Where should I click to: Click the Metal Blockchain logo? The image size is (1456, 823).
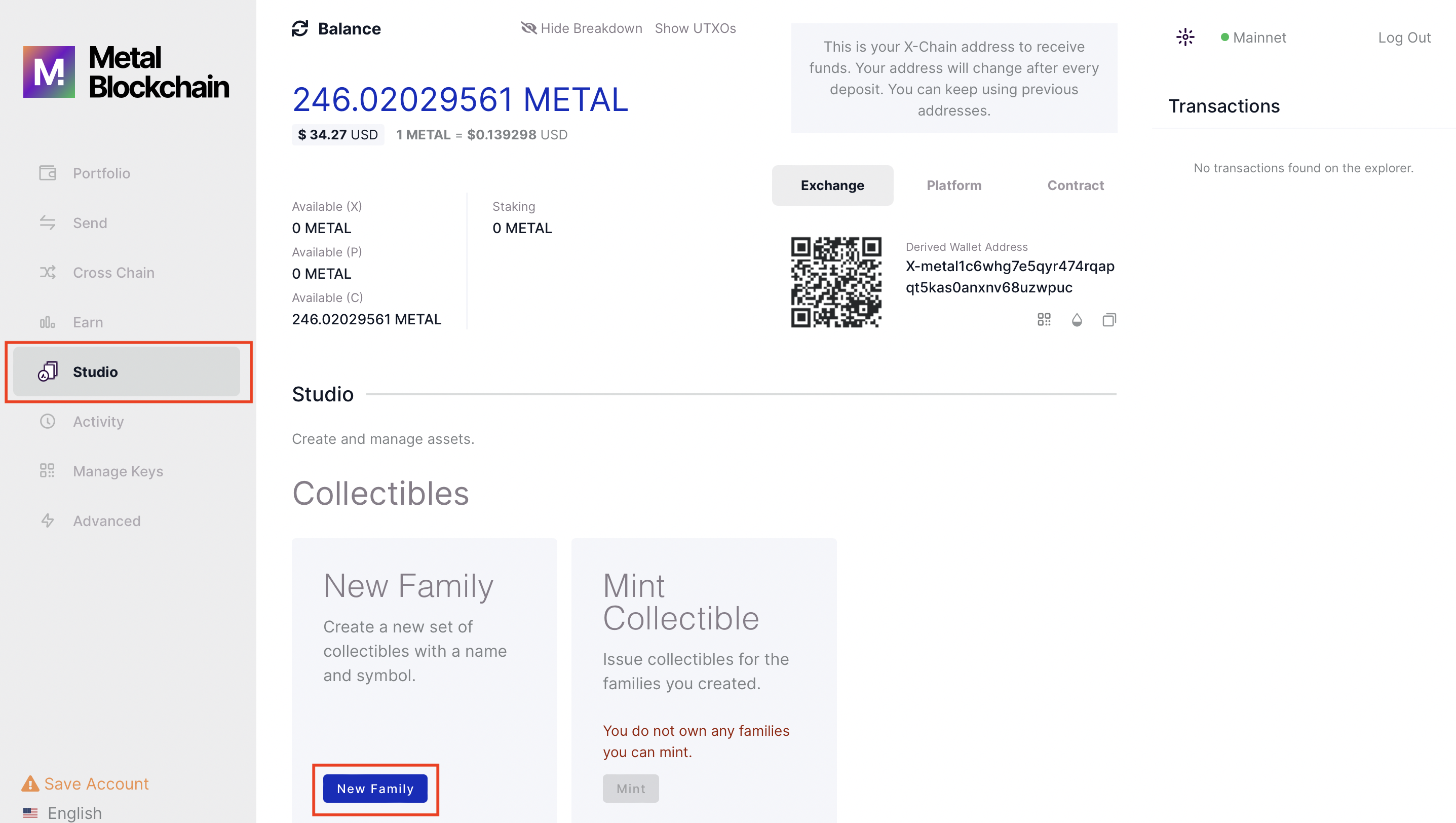point(126,72)
